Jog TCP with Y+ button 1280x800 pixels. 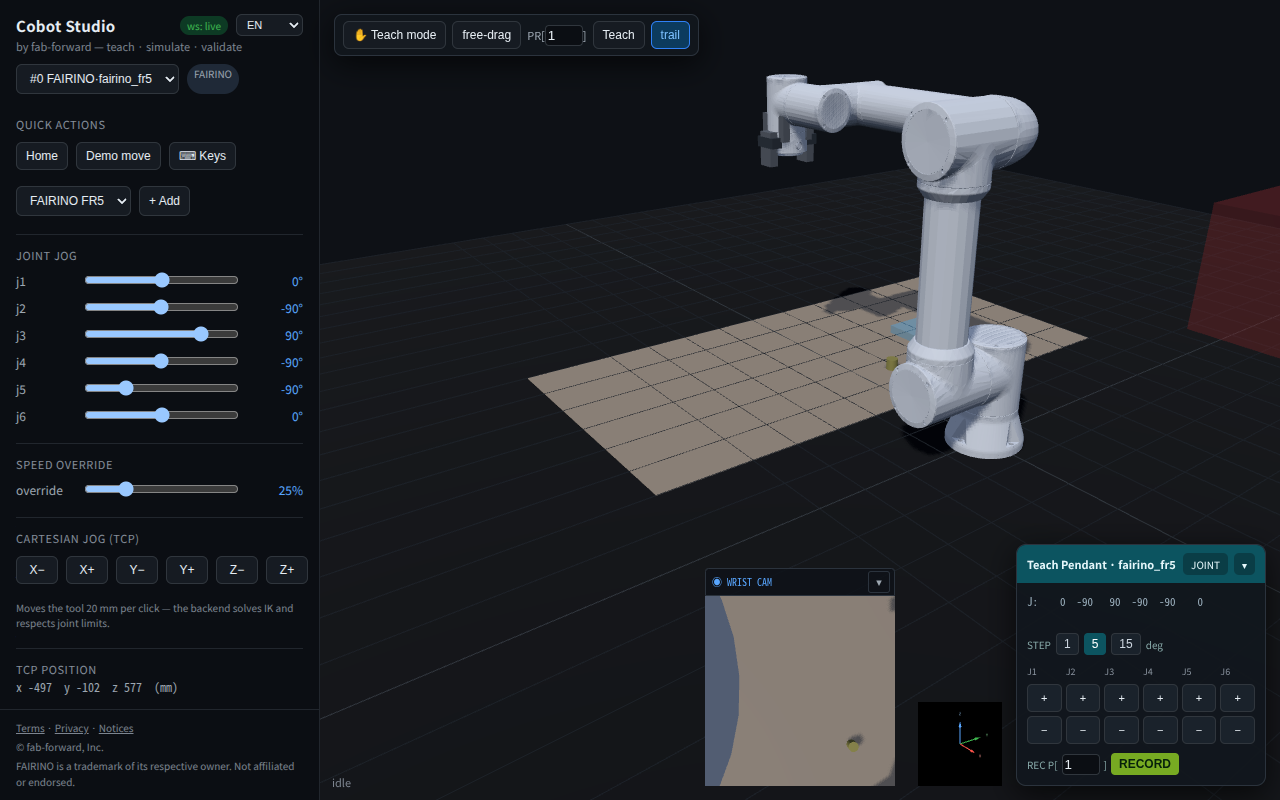click(x=187, y=570)
